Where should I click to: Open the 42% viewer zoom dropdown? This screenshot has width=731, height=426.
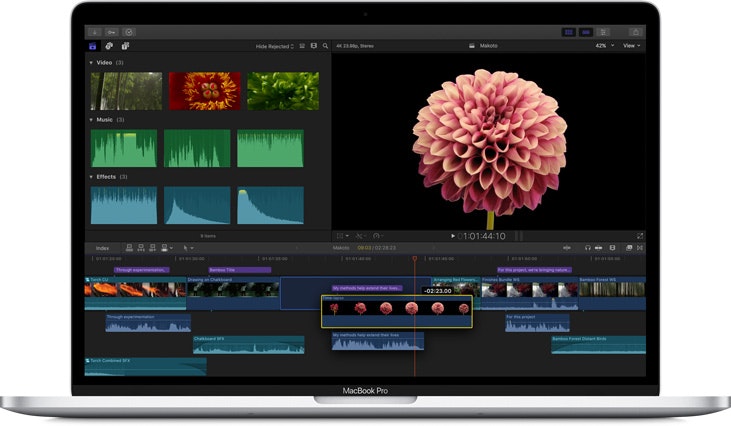(605, 46)
